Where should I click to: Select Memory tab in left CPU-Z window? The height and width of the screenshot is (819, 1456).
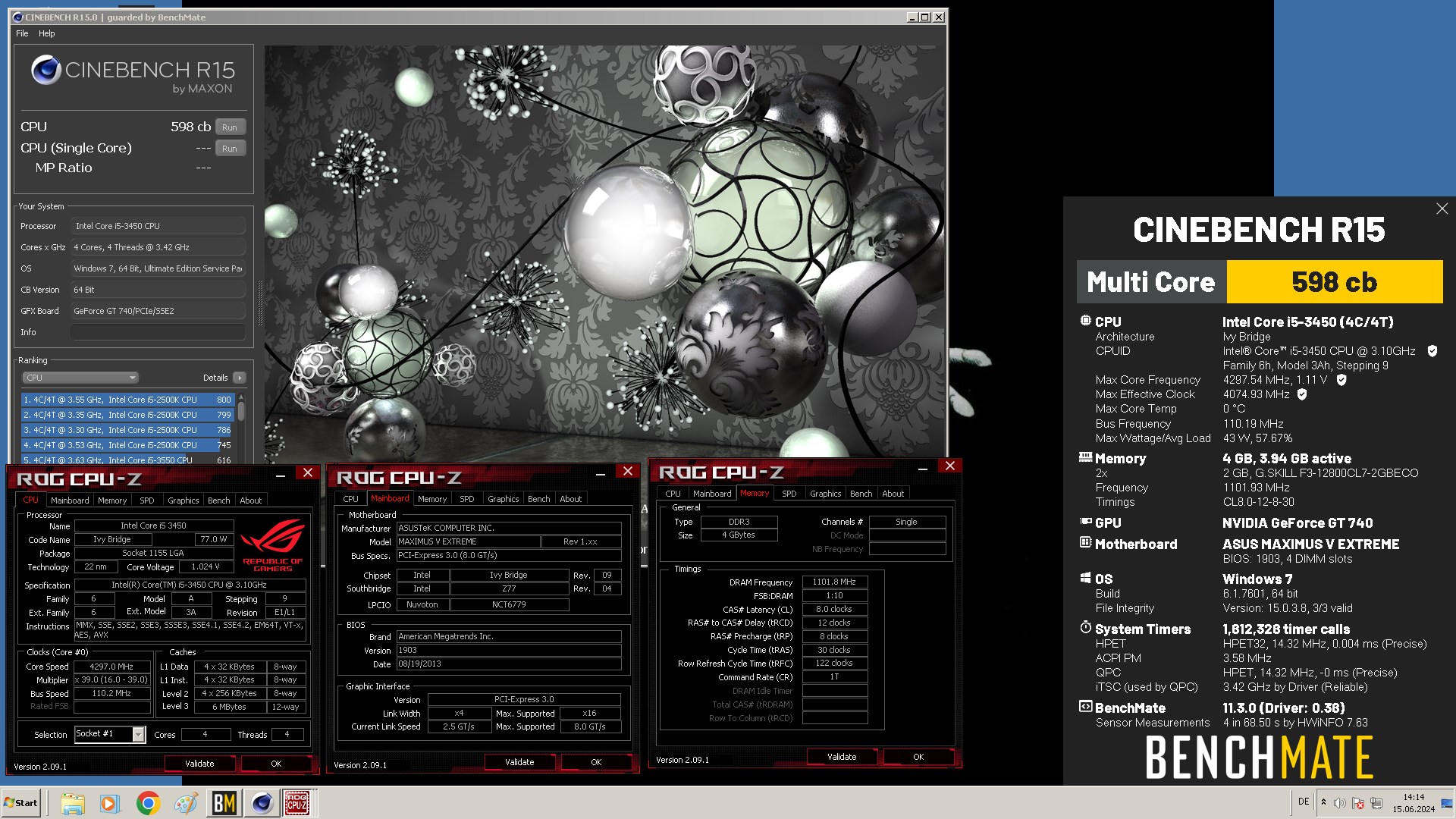[x=112, y=500]
